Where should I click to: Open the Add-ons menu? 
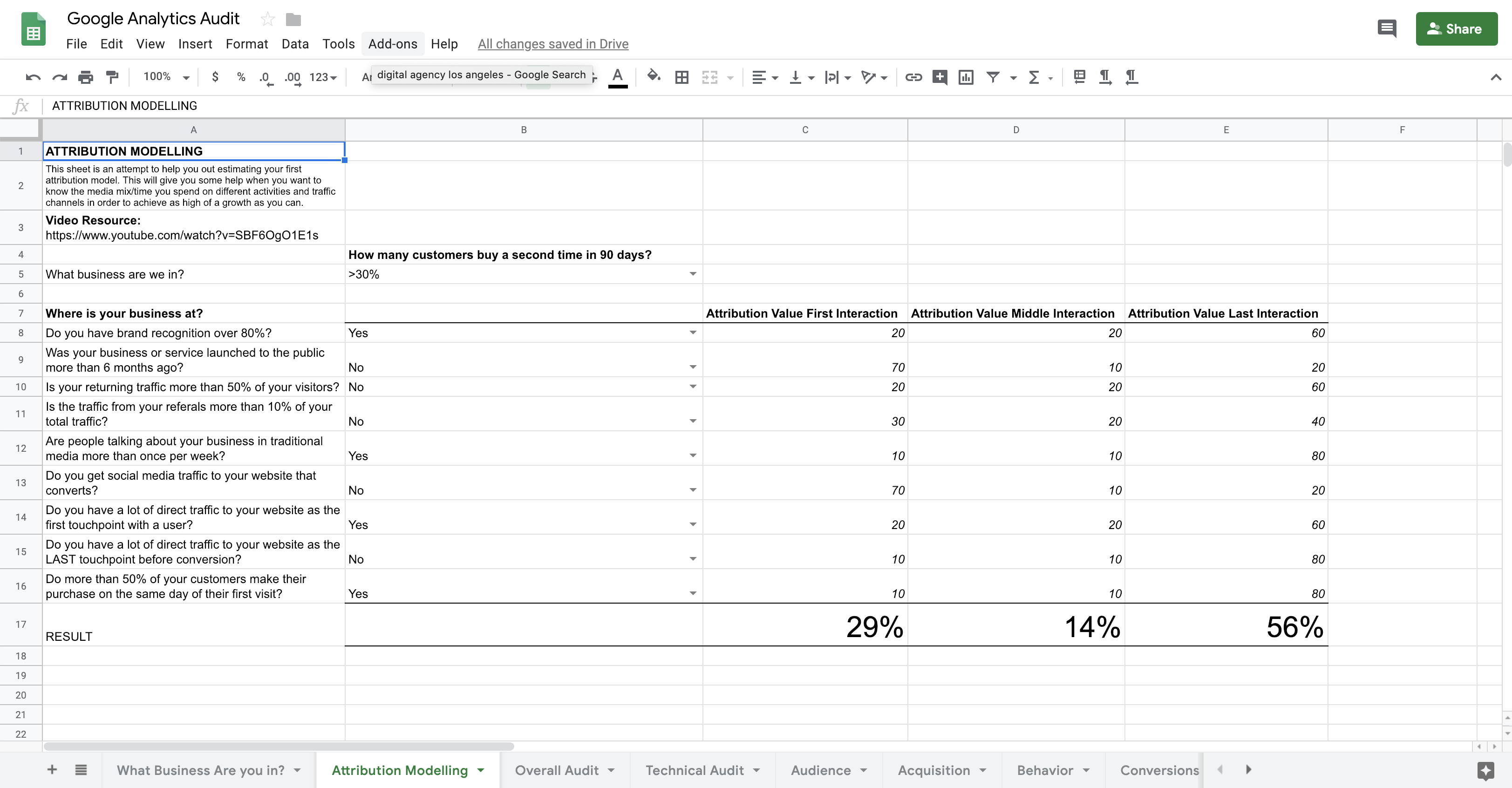pos(393,44)
